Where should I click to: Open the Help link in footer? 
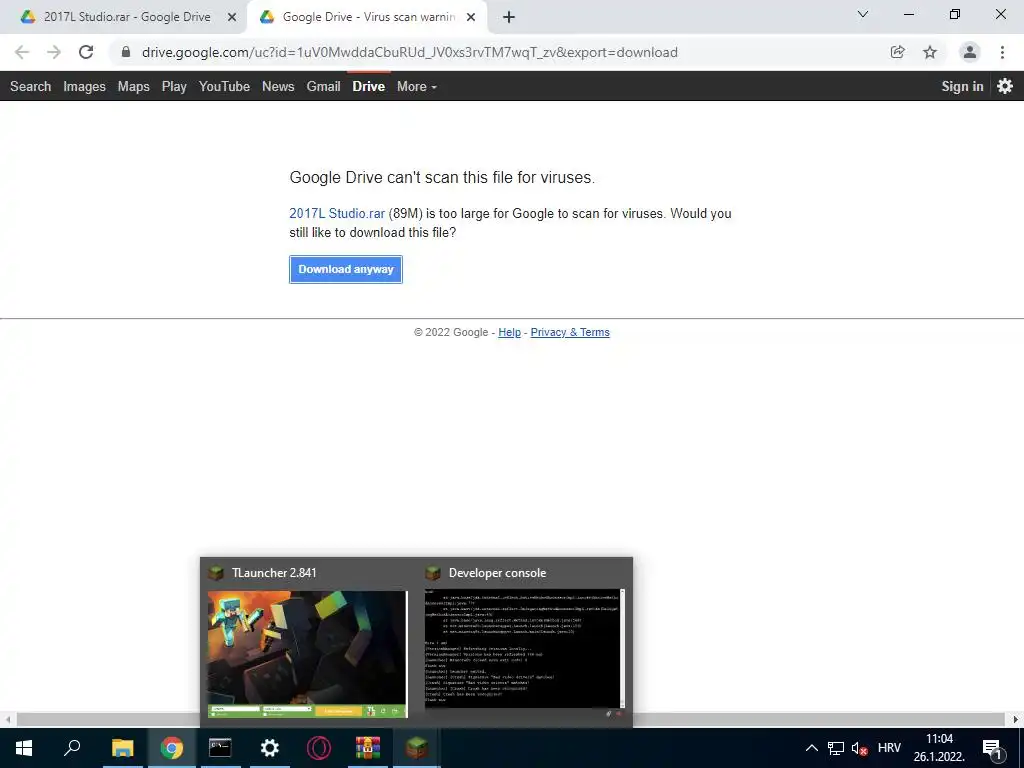point(509,332)
